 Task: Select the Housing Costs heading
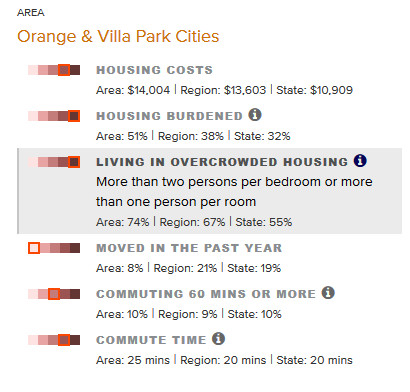coord(155,70)
